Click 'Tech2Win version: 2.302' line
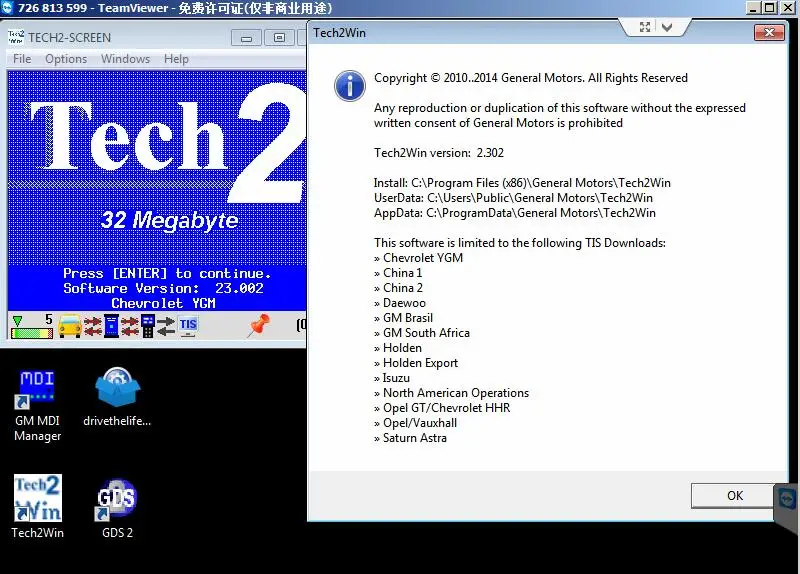 click(439, 153)
